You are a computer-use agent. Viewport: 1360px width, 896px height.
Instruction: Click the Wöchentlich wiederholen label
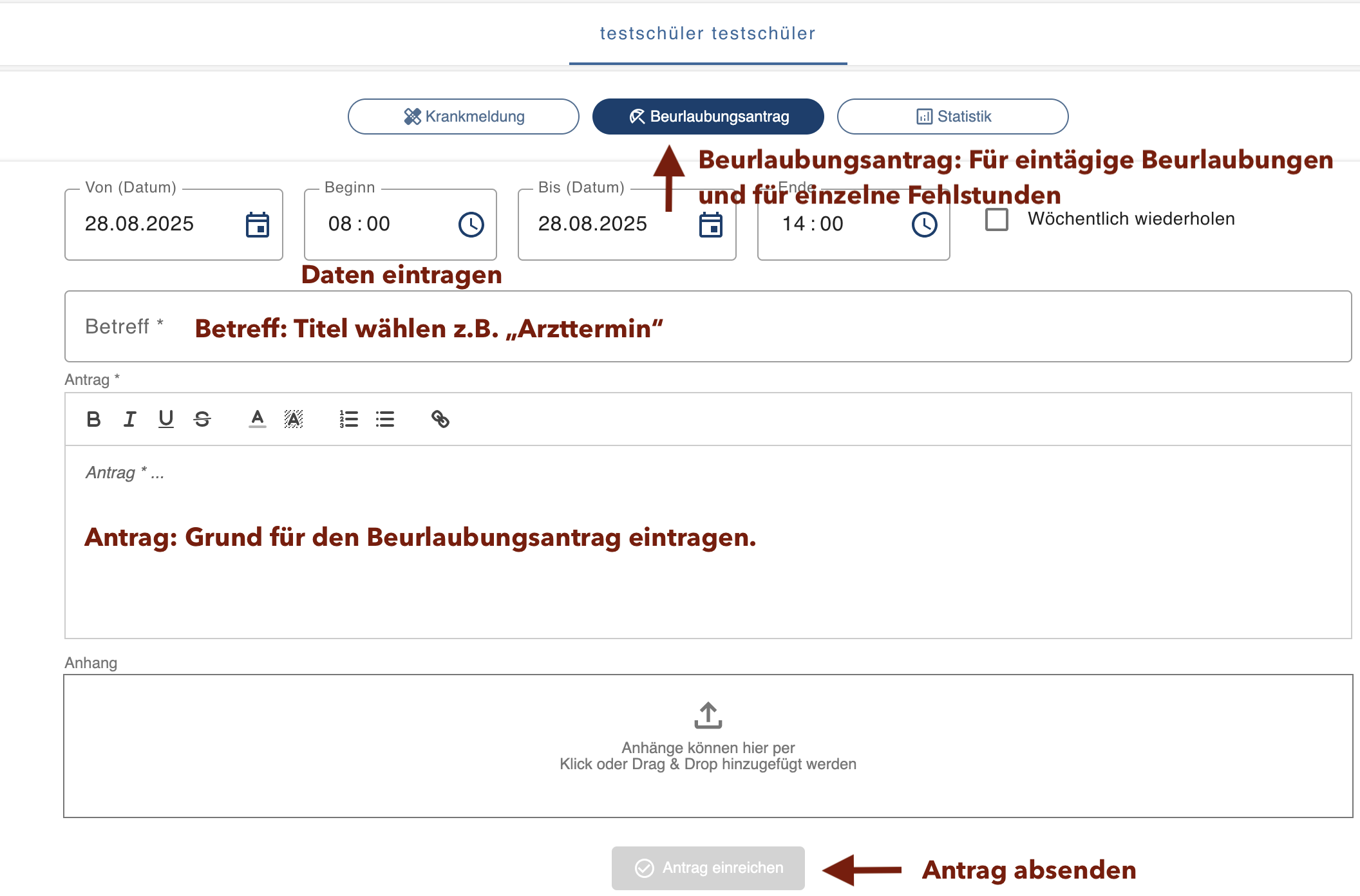pyautogui.click(x=1131, y=219)
